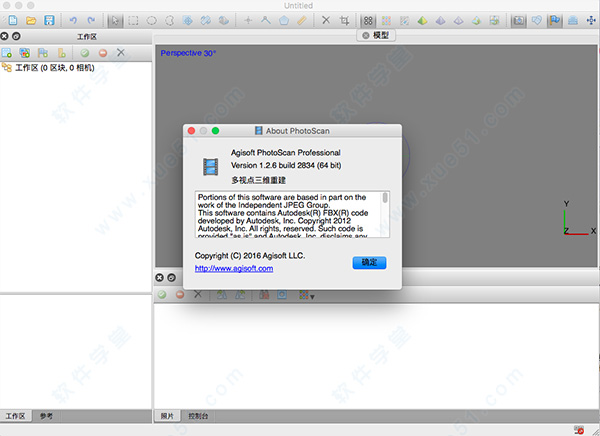
Task: Click the delete selection X icon in main toolbar
Action: tap(326, 20)
